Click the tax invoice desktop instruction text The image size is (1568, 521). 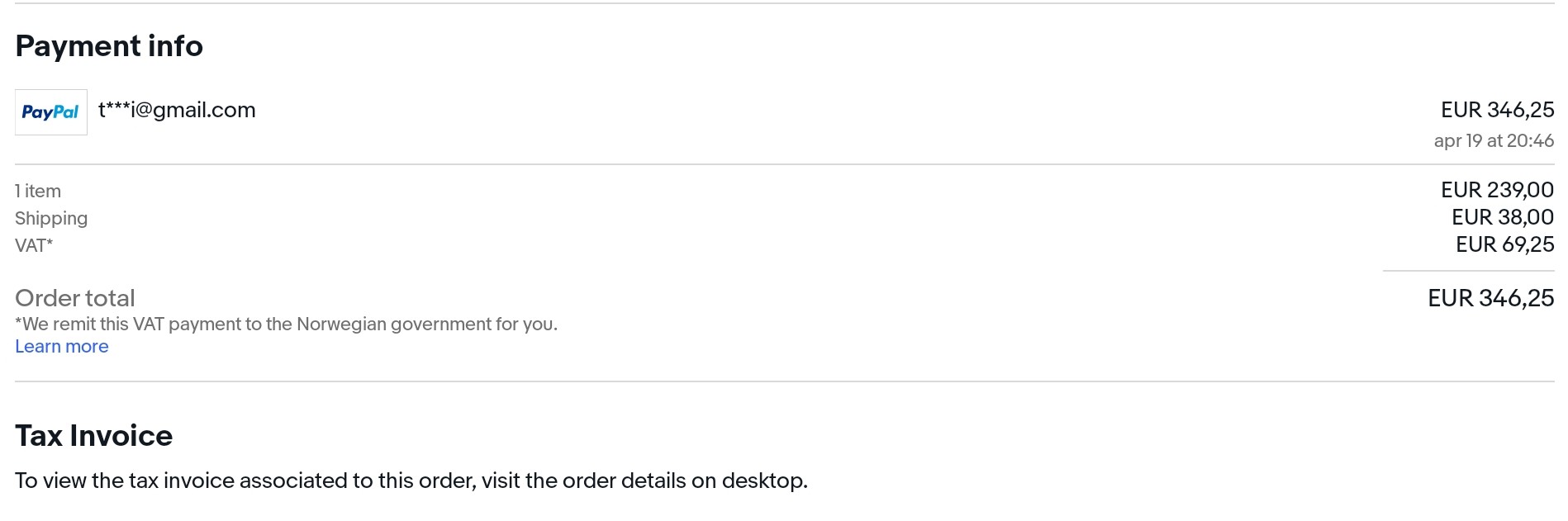(x=411, y=481)
